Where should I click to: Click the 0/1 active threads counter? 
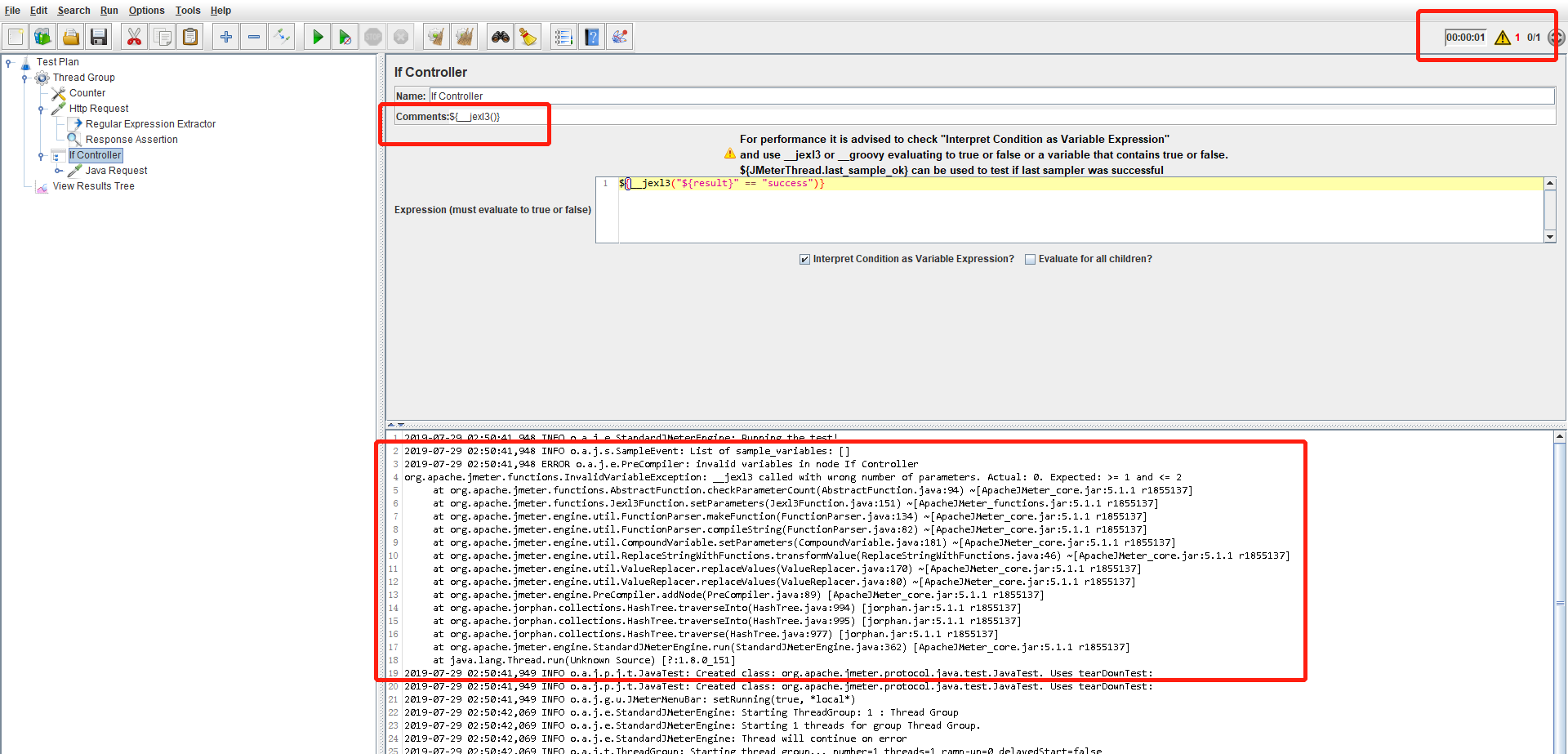click(1534, 38)
